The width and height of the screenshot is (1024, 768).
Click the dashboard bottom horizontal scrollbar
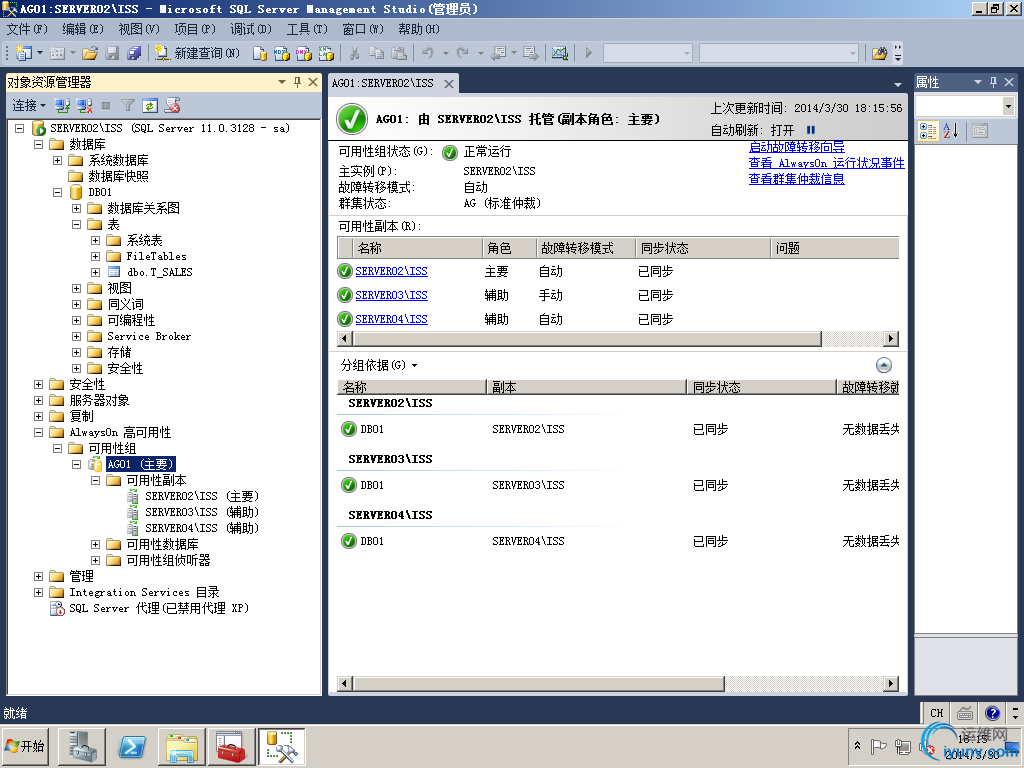tap(538, 683)
